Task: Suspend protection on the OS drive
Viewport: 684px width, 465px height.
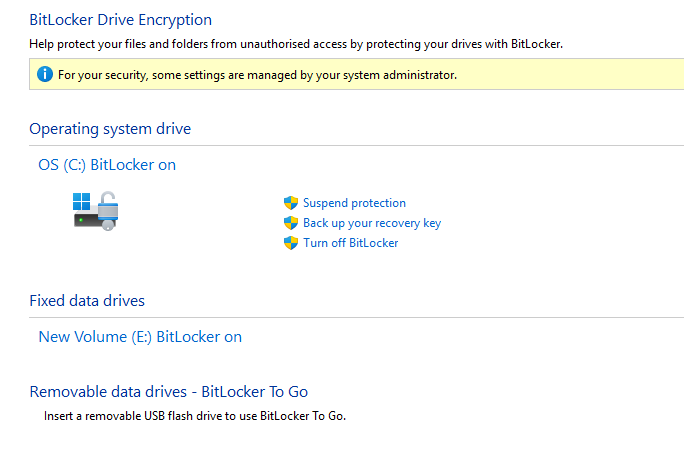Action: (354, 203)
